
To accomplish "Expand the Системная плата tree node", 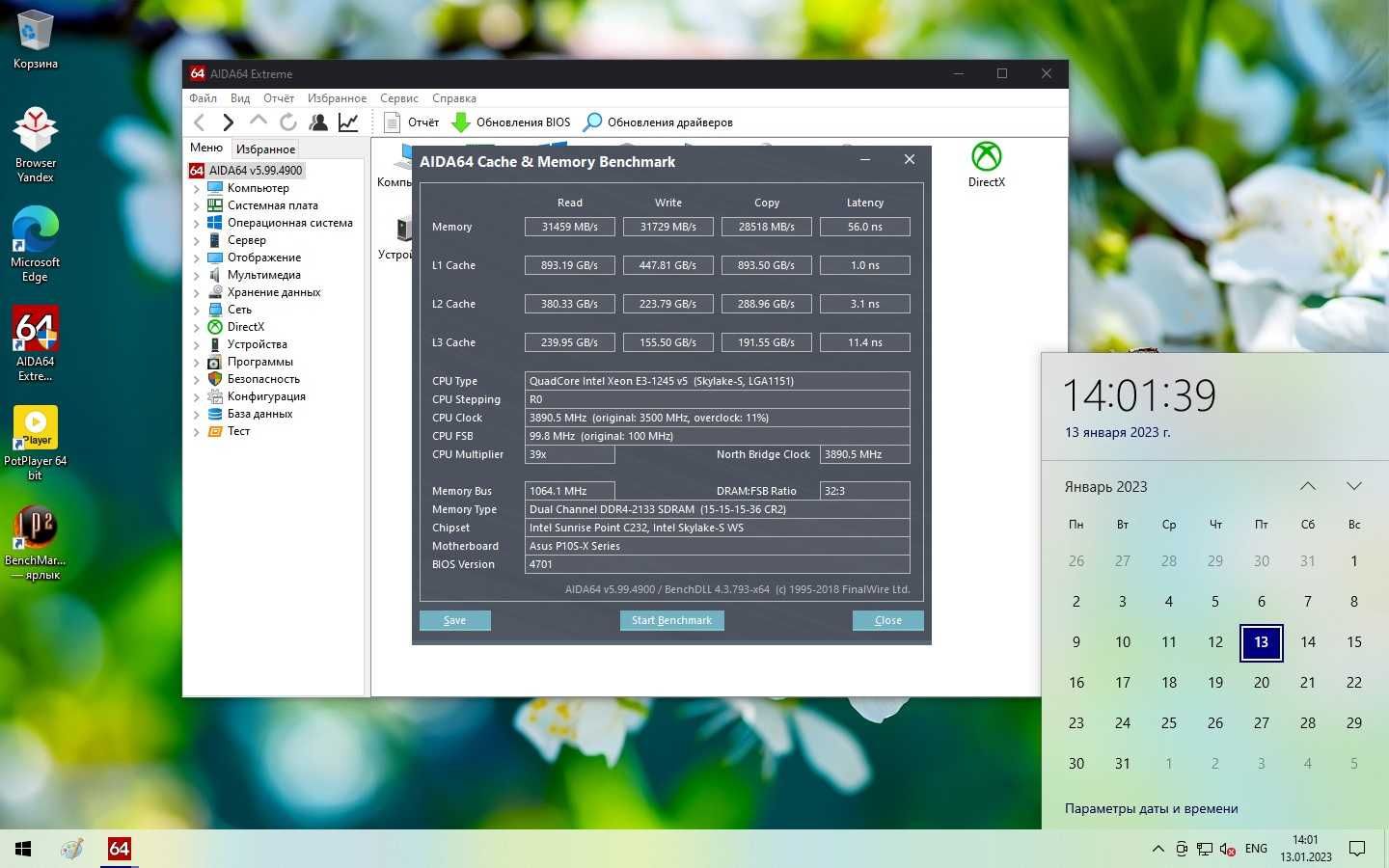I will pyautogui.click(x=197, y=205).
